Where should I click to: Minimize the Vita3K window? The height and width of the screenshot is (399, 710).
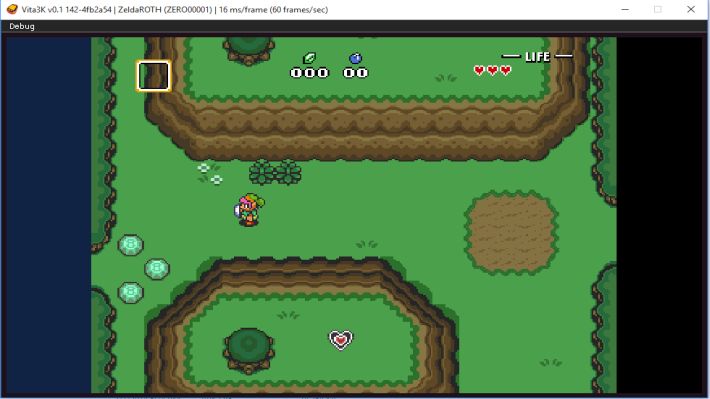625,9
